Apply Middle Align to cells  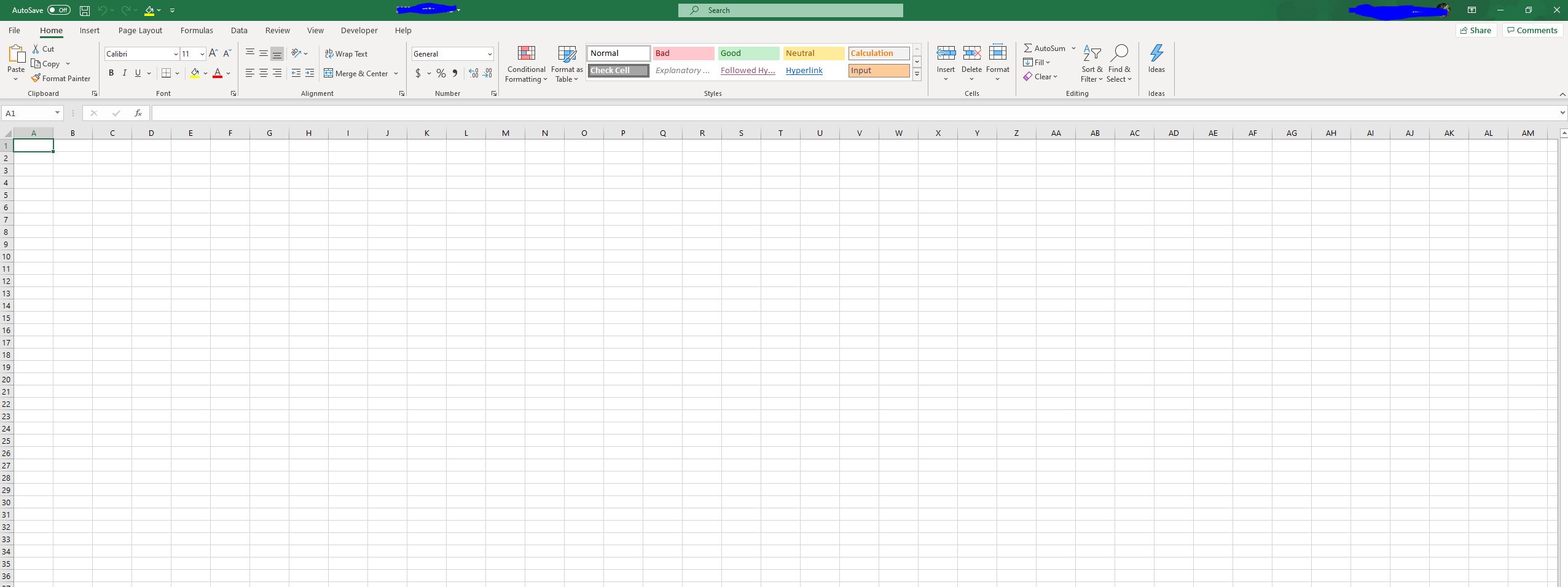click(x=264, y=53)
